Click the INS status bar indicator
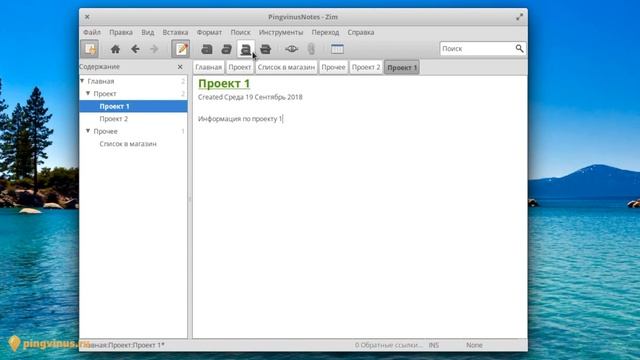640x360 pixels. click(434, 345)
